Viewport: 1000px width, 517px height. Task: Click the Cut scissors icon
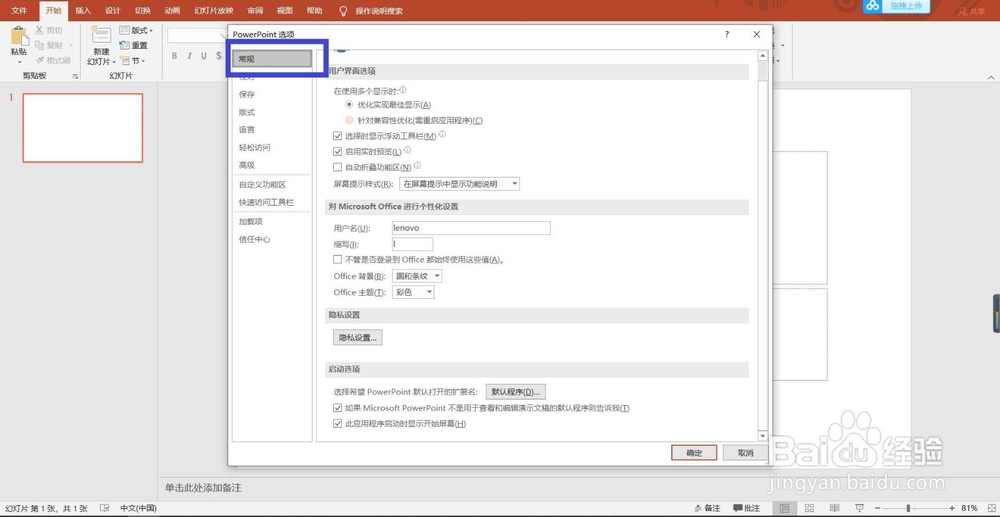(x=40, y=30)
